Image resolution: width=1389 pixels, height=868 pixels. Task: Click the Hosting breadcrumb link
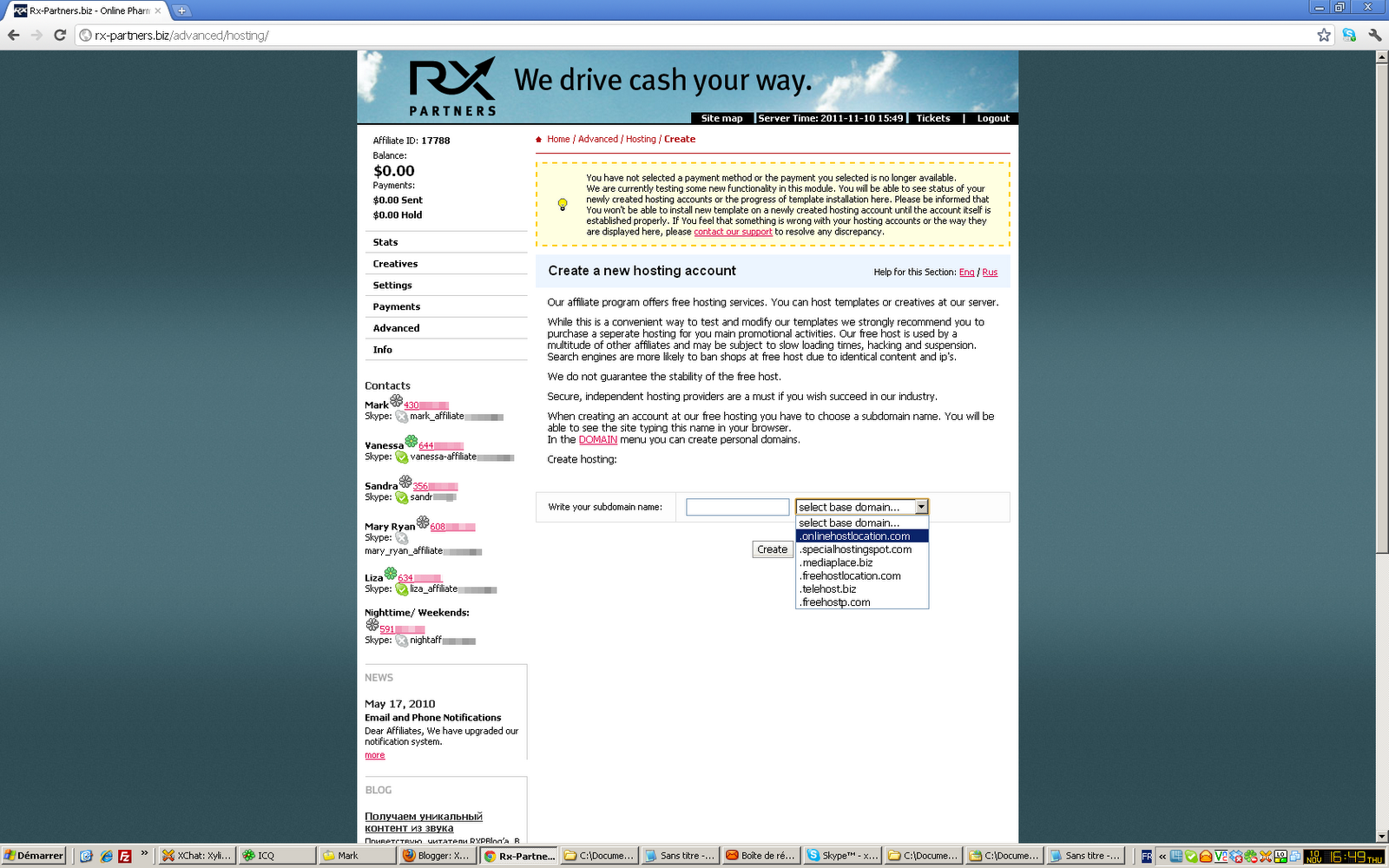click(641, 140)
